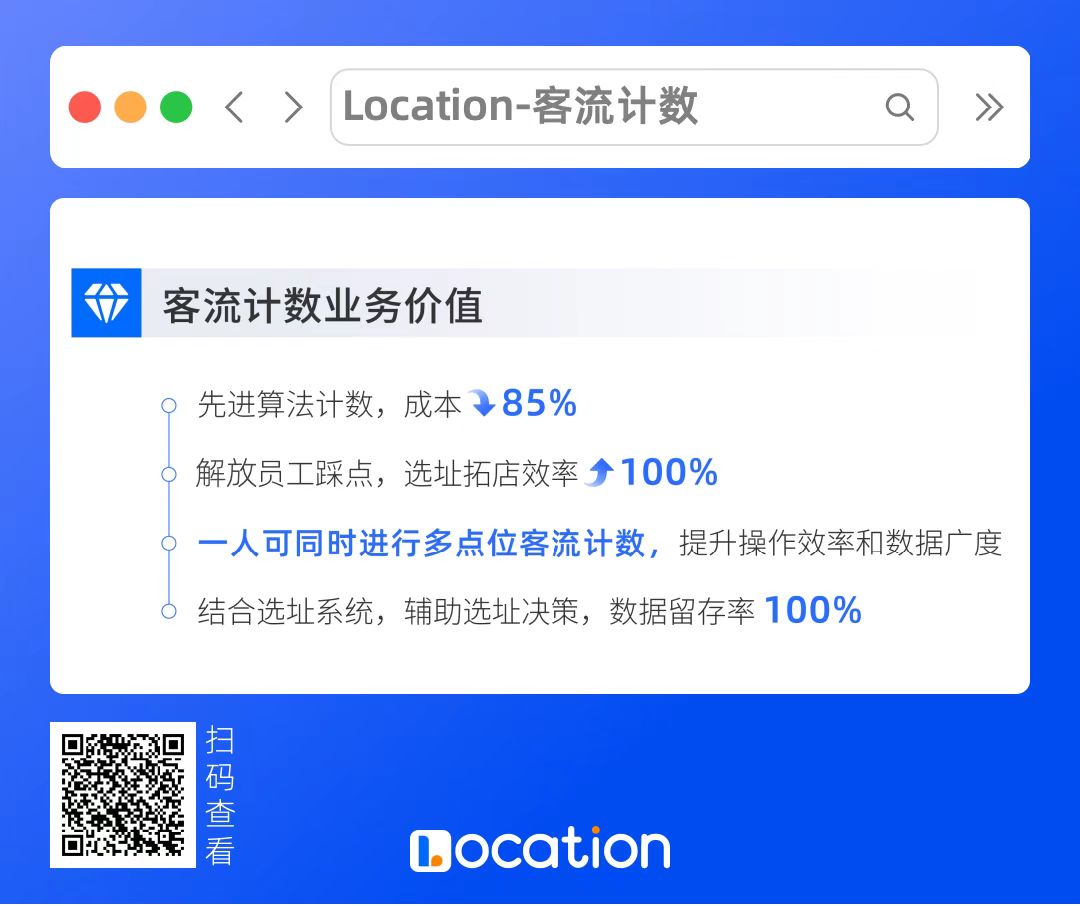
Task: Click the search magnifier icon
Action: 900,107
